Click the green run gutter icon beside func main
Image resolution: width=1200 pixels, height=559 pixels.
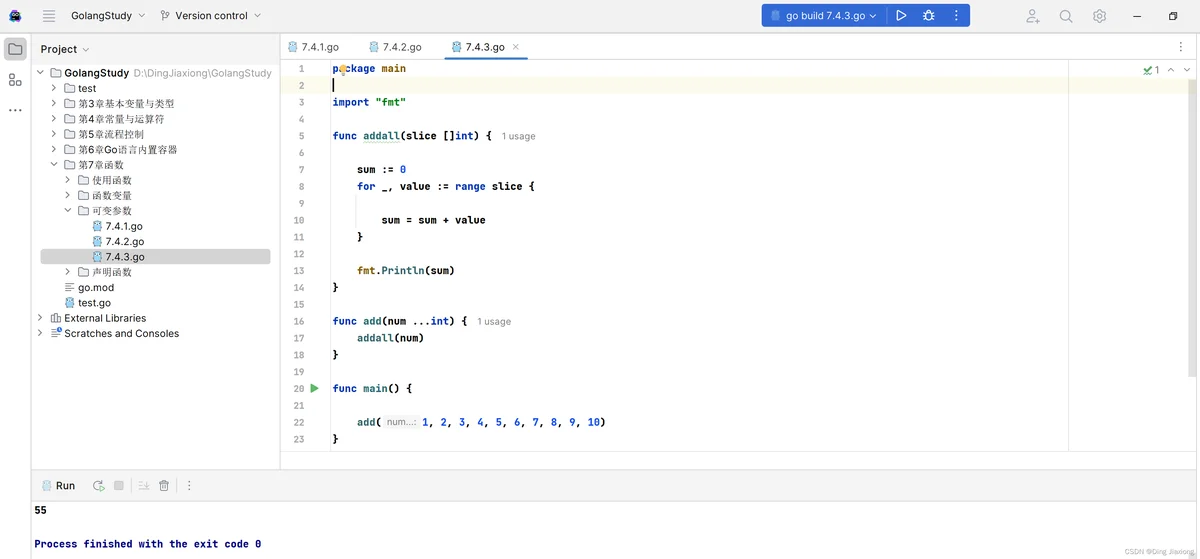(x=314, y=388)
